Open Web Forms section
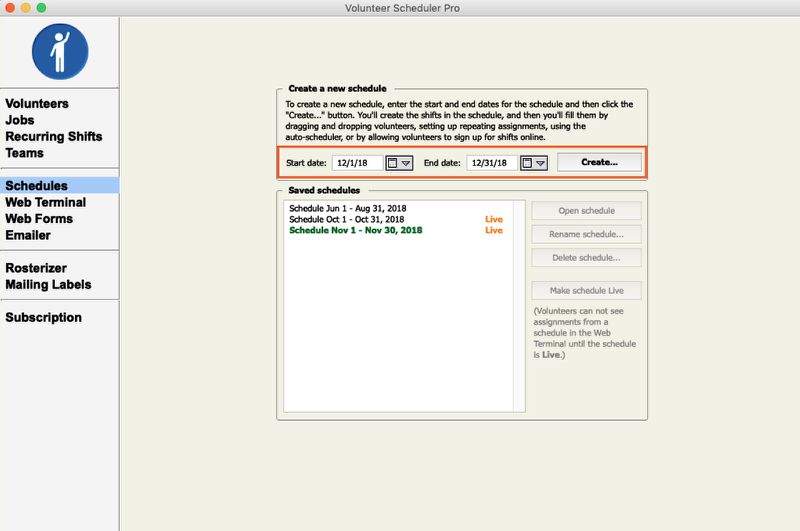 tap(39, 218)
